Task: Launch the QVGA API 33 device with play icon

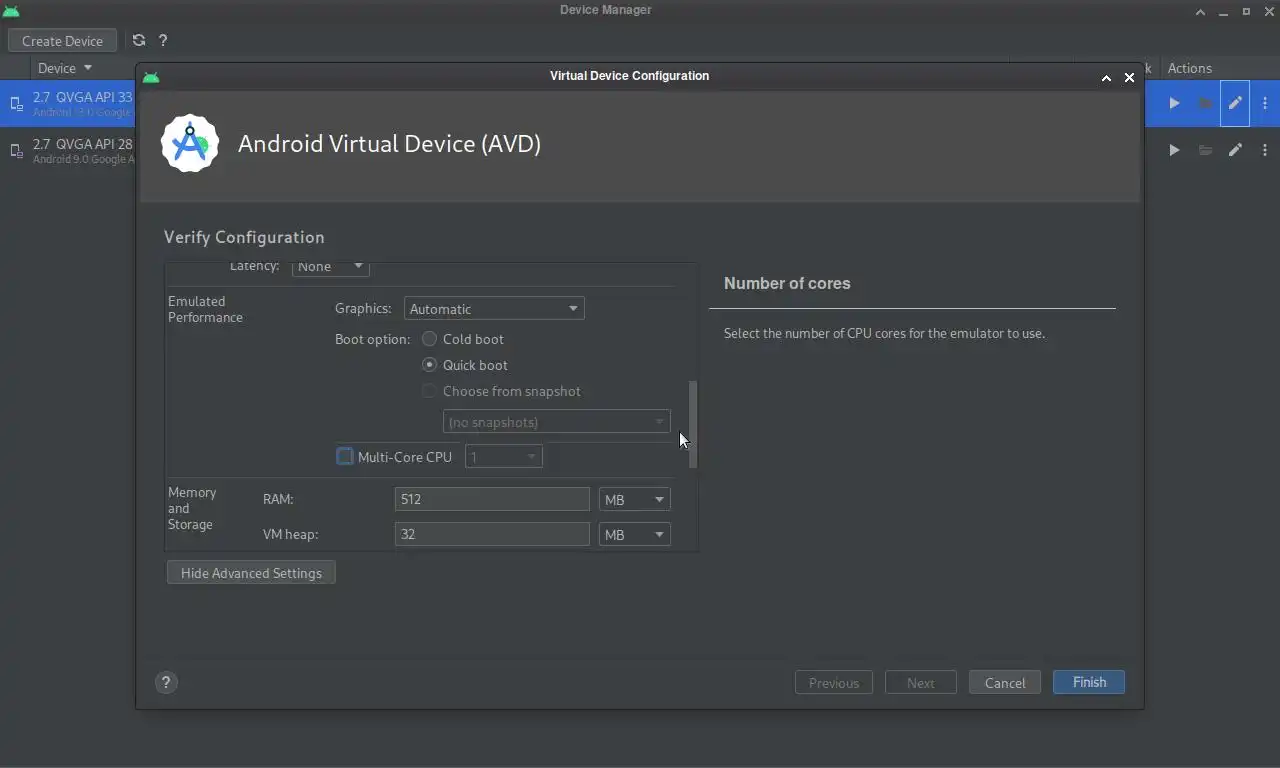Action: pyautogui.click(x=1174, y=103)
